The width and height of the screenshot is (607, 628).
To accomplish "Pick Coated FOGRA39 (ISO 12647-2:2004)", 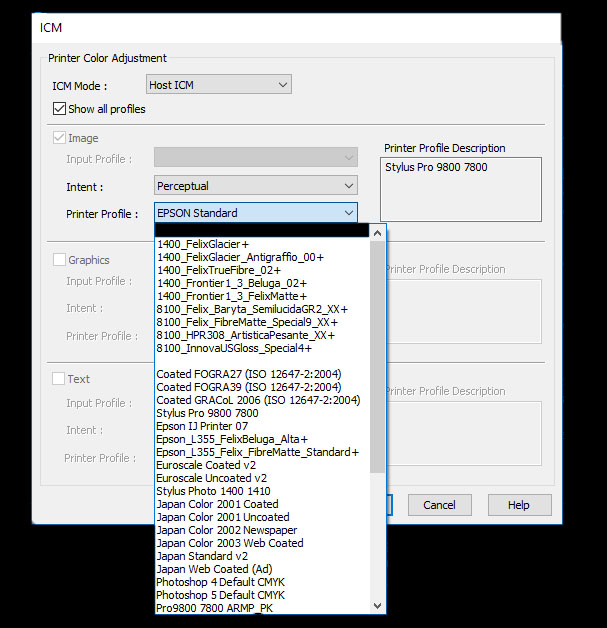I will point(262,387).
